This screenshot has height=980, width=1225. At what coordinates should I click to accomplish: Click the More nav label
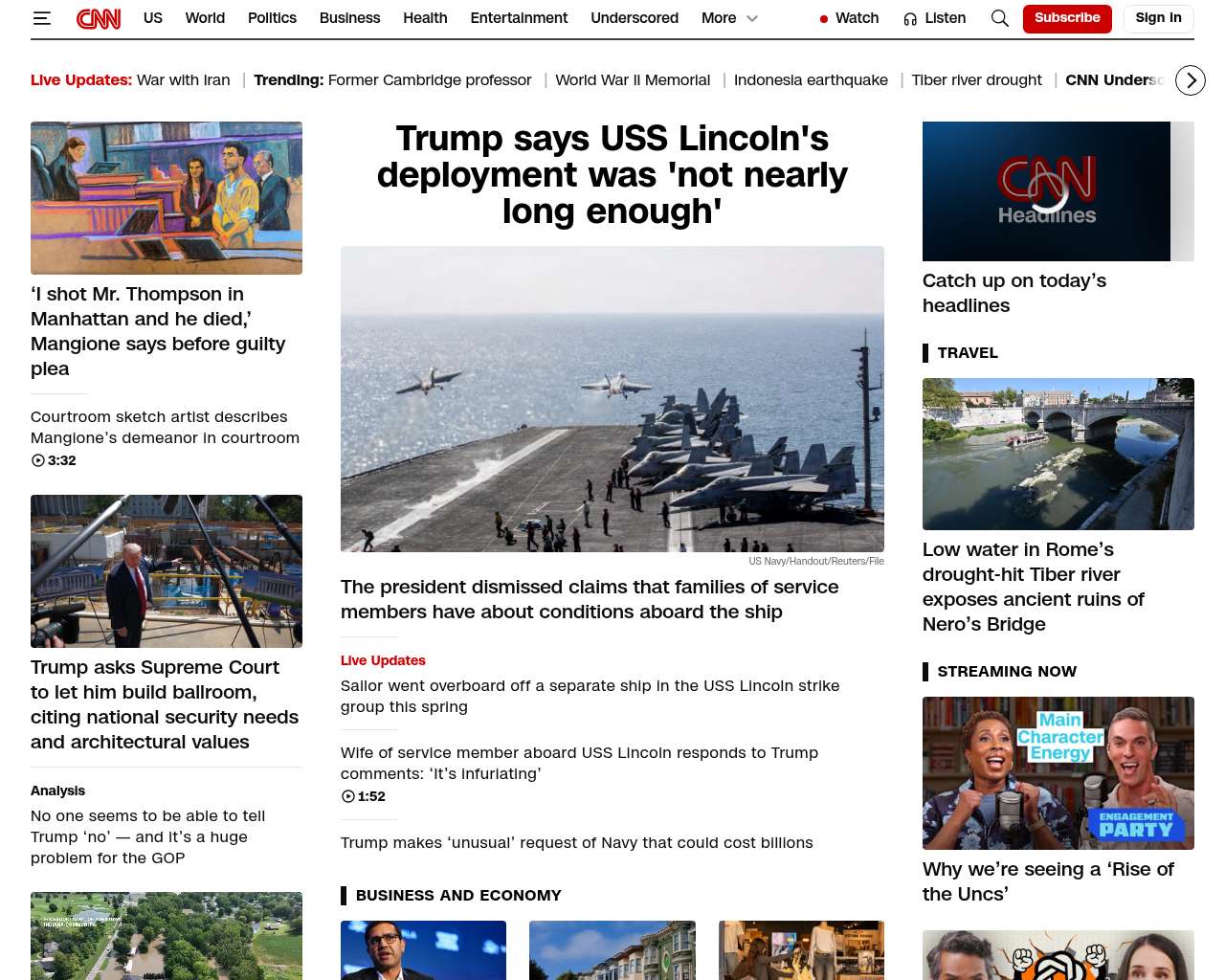click(x=719, y=18)
